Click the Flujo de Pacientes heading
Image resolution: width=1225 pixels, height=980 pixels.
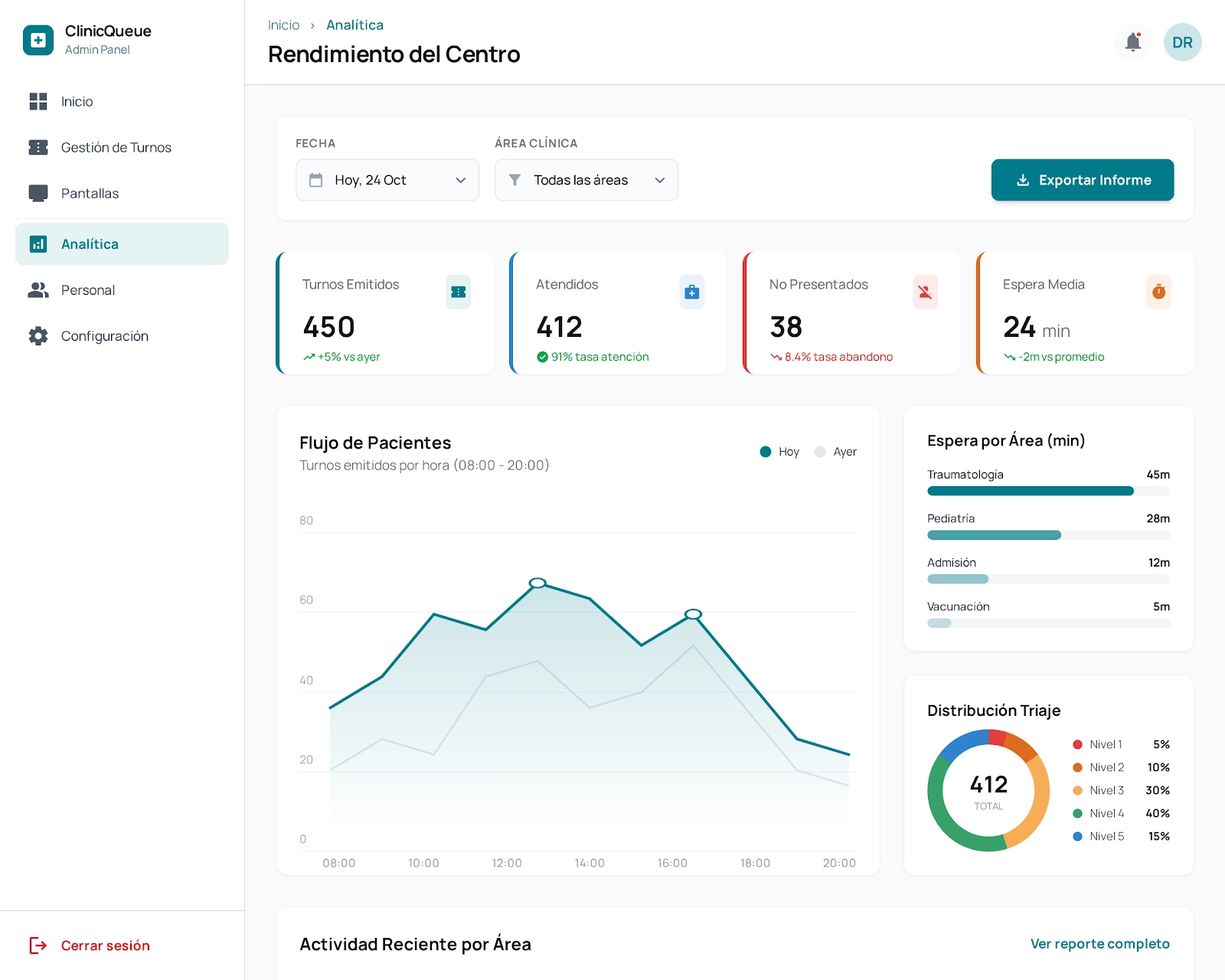coord(375,443)
